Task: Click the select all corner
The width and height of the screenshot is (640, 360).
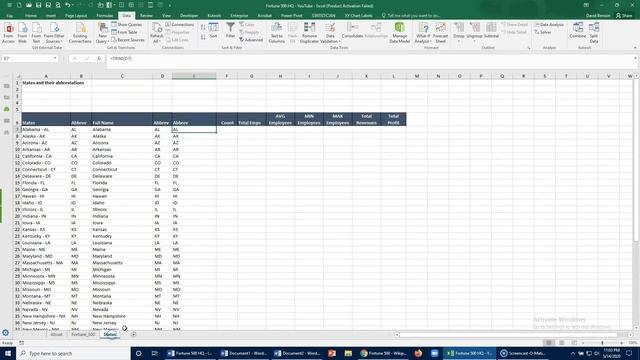Action: point(18,76)
